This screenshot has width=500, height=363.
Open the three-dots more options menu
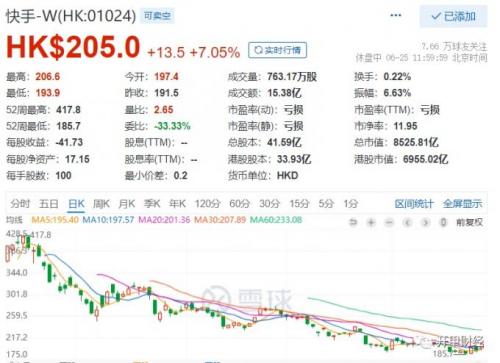(x=395, y=15)
